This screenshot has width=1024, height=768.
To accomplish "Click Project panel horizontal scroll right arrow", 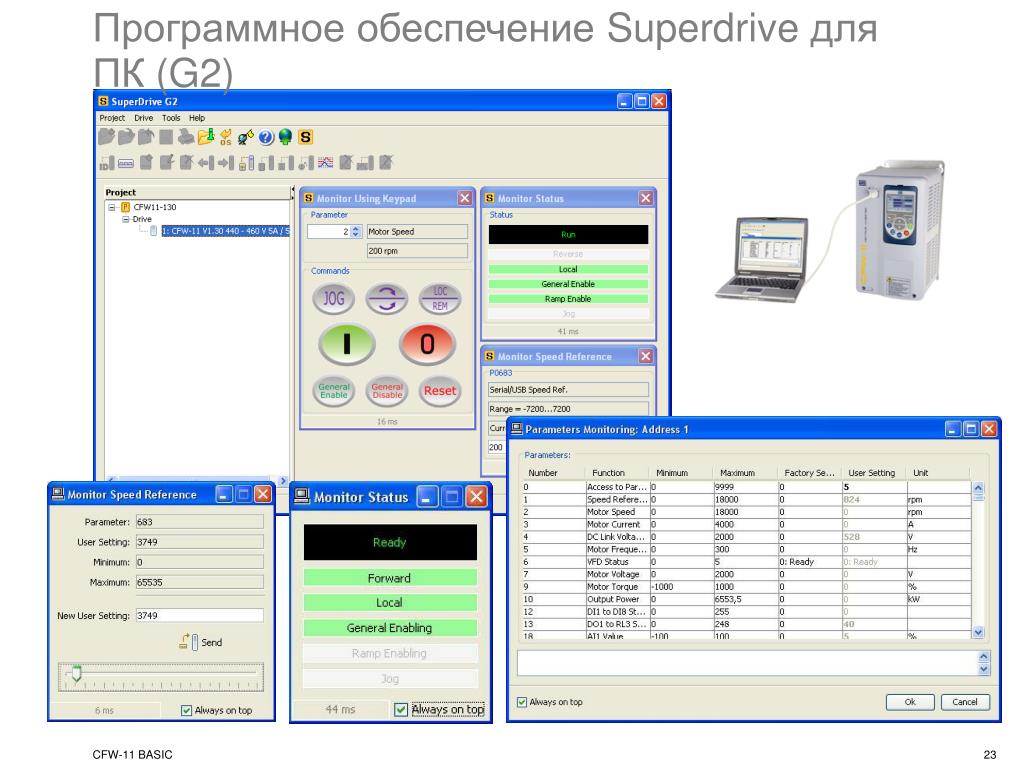I will point(283,481).
